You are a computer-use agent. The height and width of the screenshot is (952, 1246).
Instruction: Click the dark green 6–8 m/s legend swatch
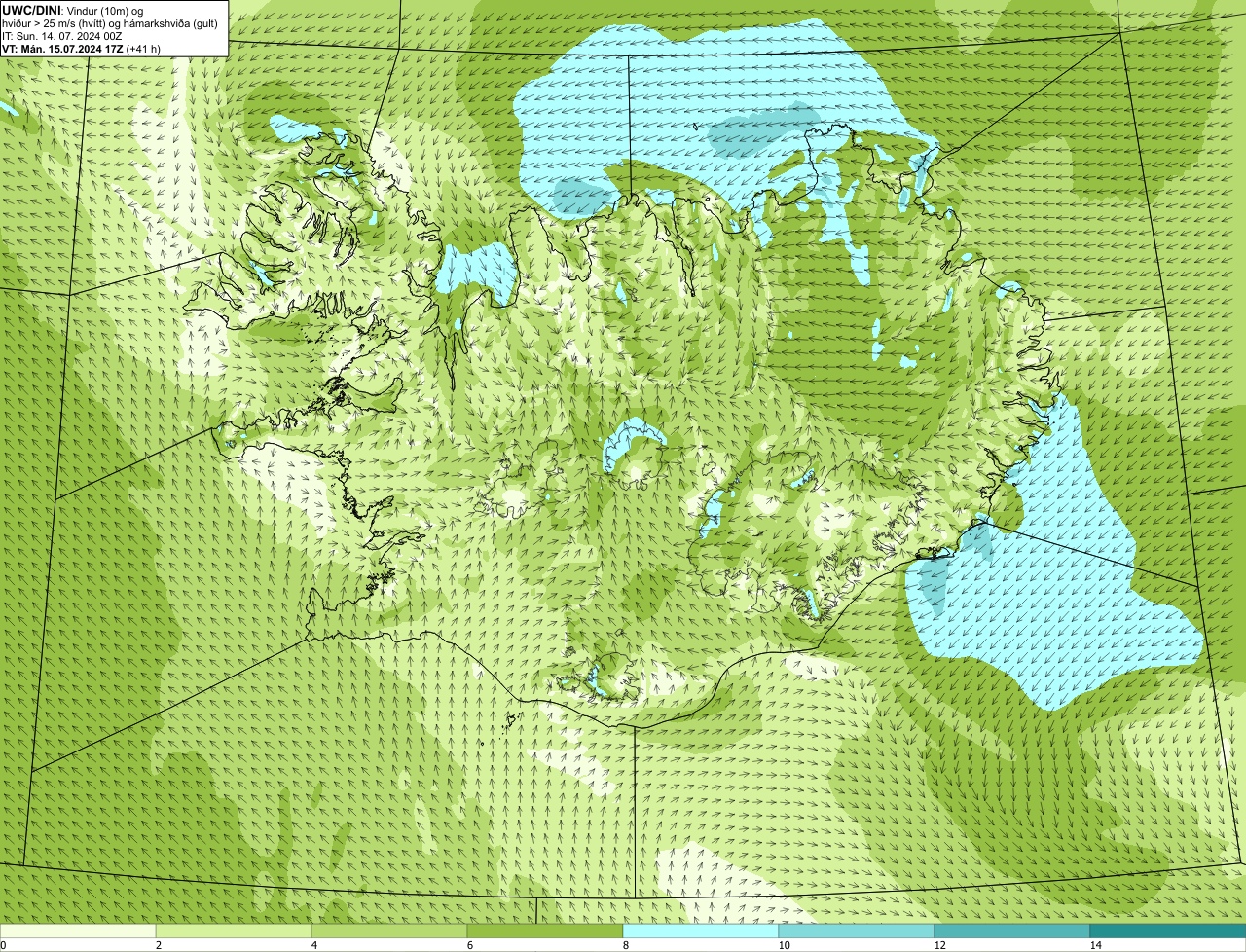click(545, 931)
